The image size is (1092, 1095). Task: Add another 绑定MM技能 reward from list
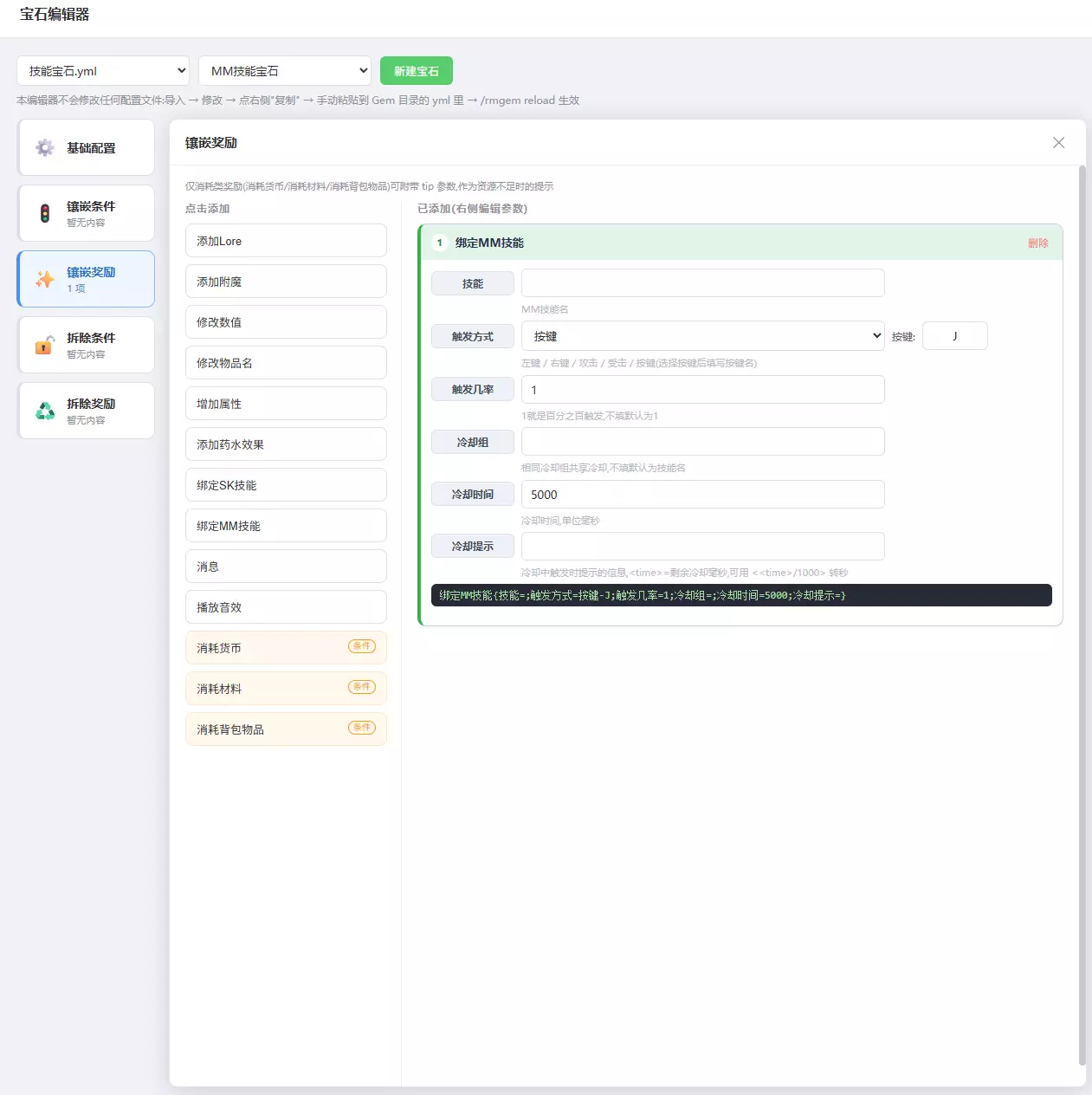[x=286, y=526]
